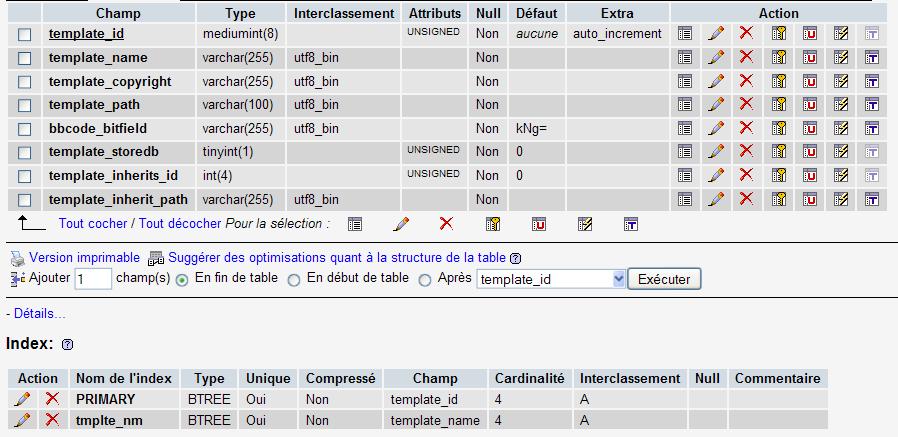The image size is (898, 437).
Task: Open the 'Après' field dropdown showing template_id
Action: click(550, 279)
